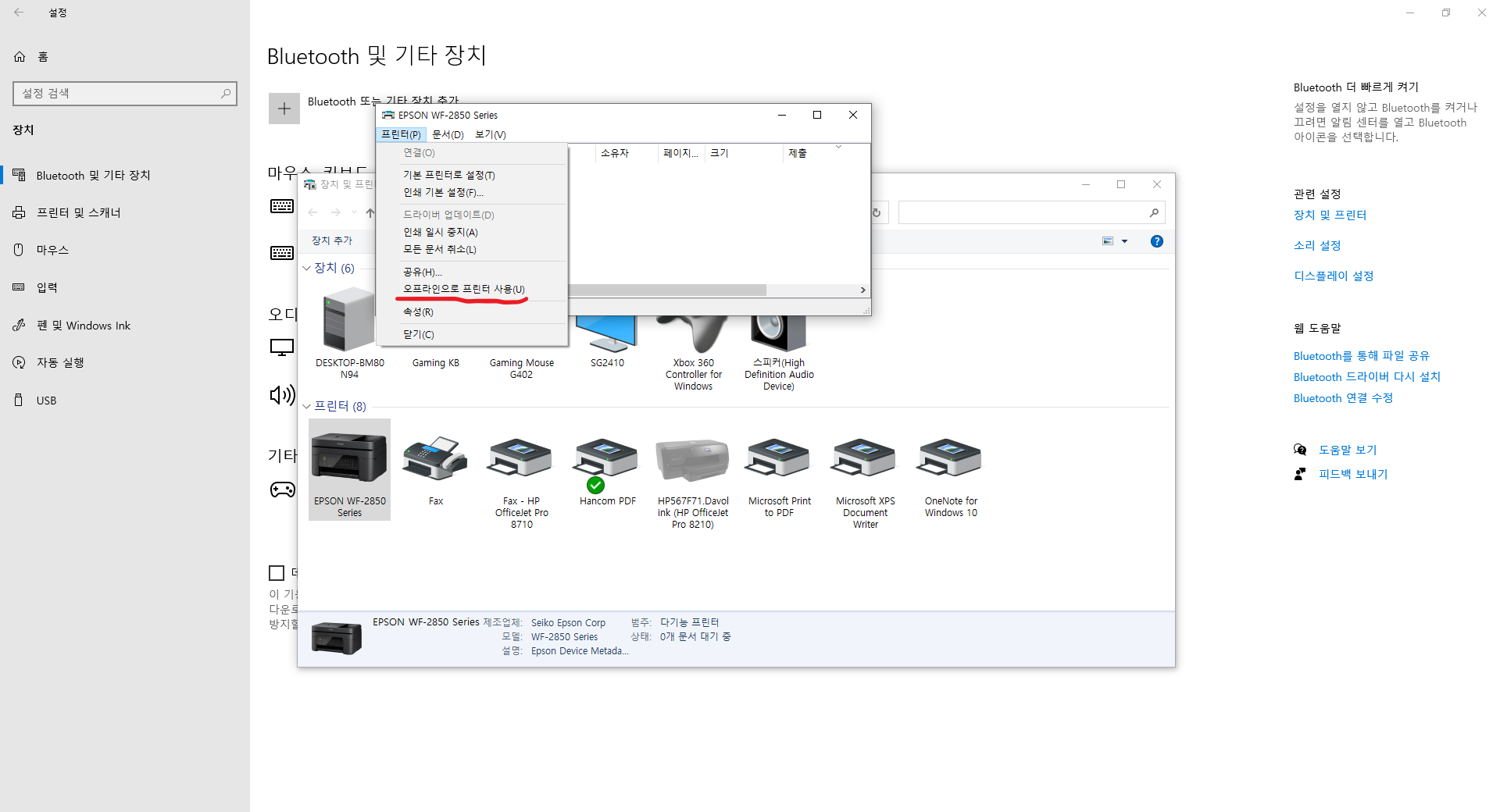1500x812 pixels.
Task: Click the change view icon in toolbar
Action: pyautogui.click(x=1108, y=241)
